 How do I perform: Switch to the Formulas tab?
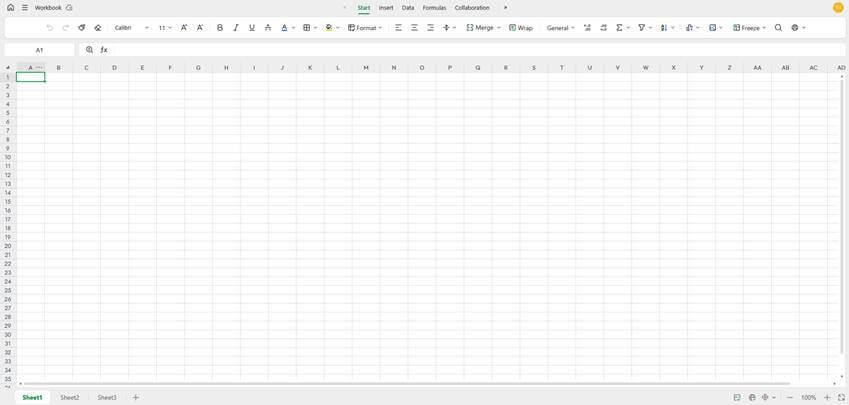click(434, 8)
